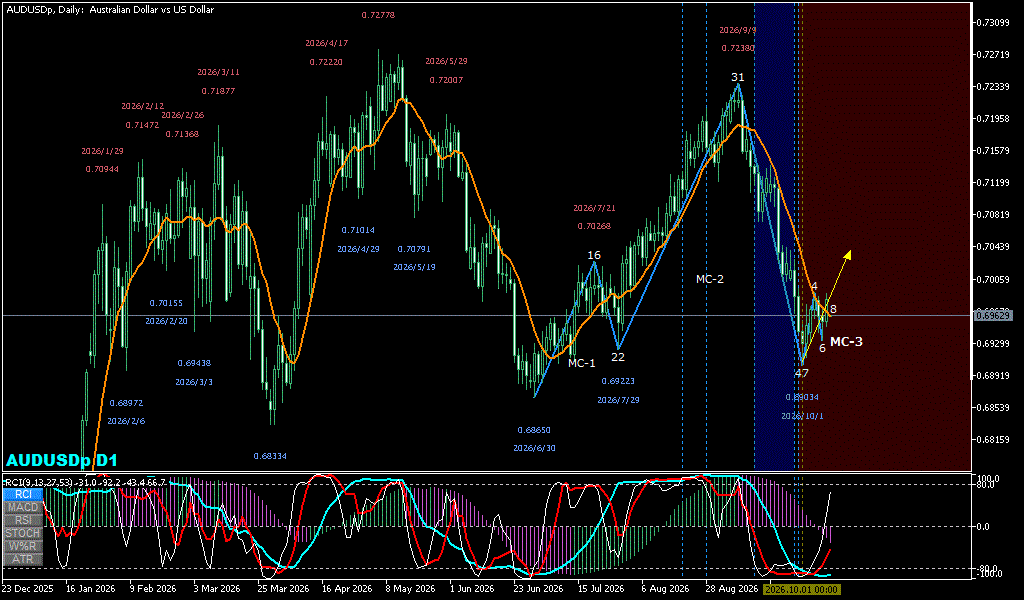Select the low price label 0.70791
This screenshot has width=1024, height=600.
pos(414,249)
